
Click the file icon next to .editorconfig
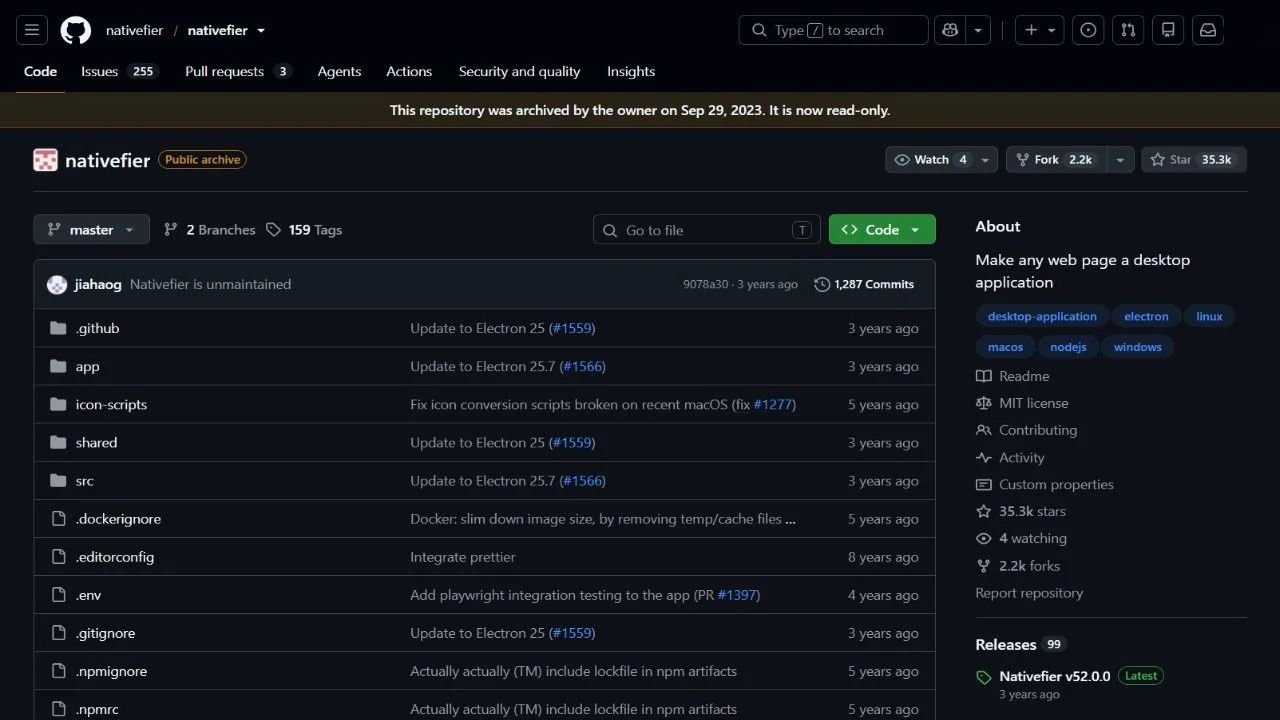(58, 557)
